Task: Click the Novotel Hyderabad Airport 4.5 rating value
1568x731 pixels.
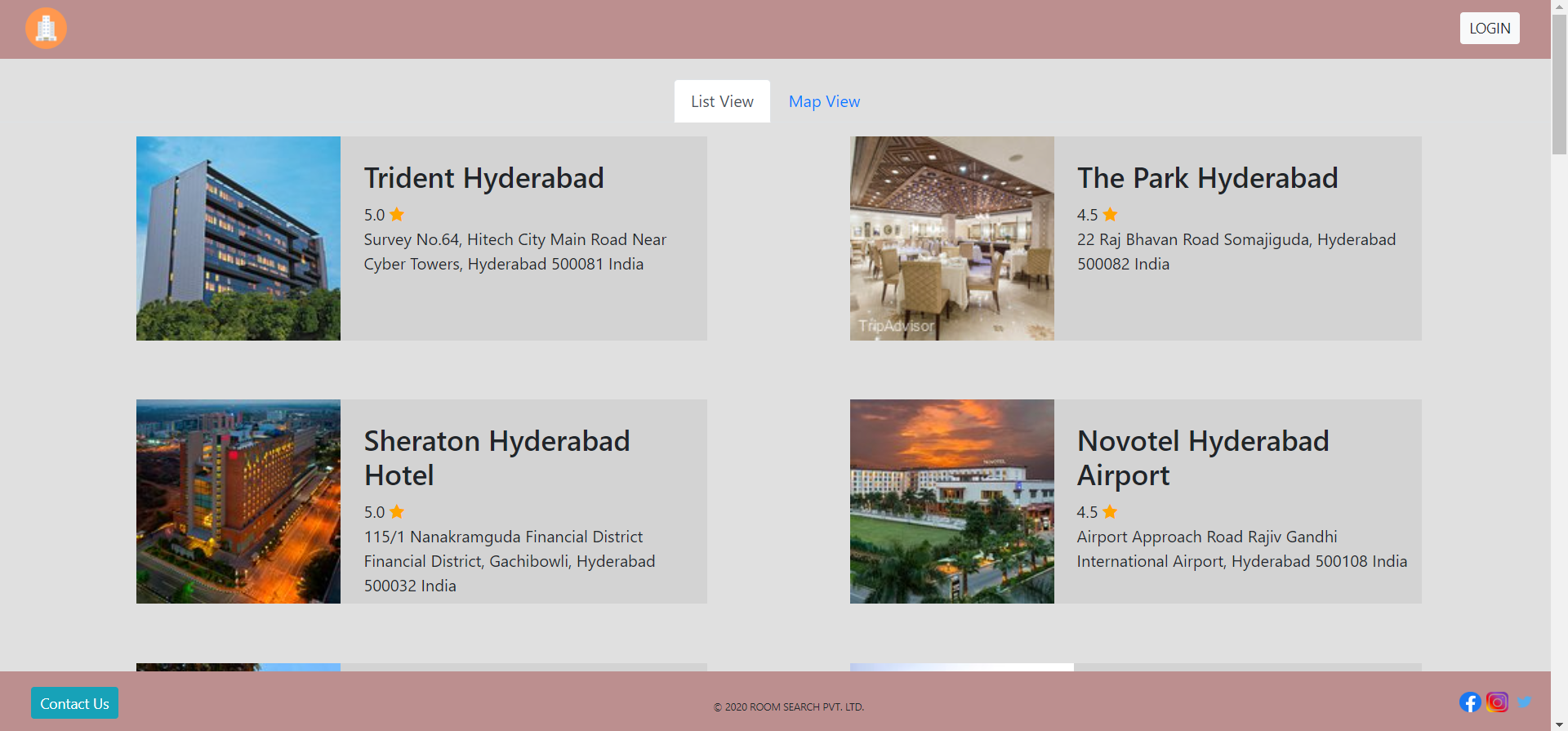Action: pos(1087,512)
